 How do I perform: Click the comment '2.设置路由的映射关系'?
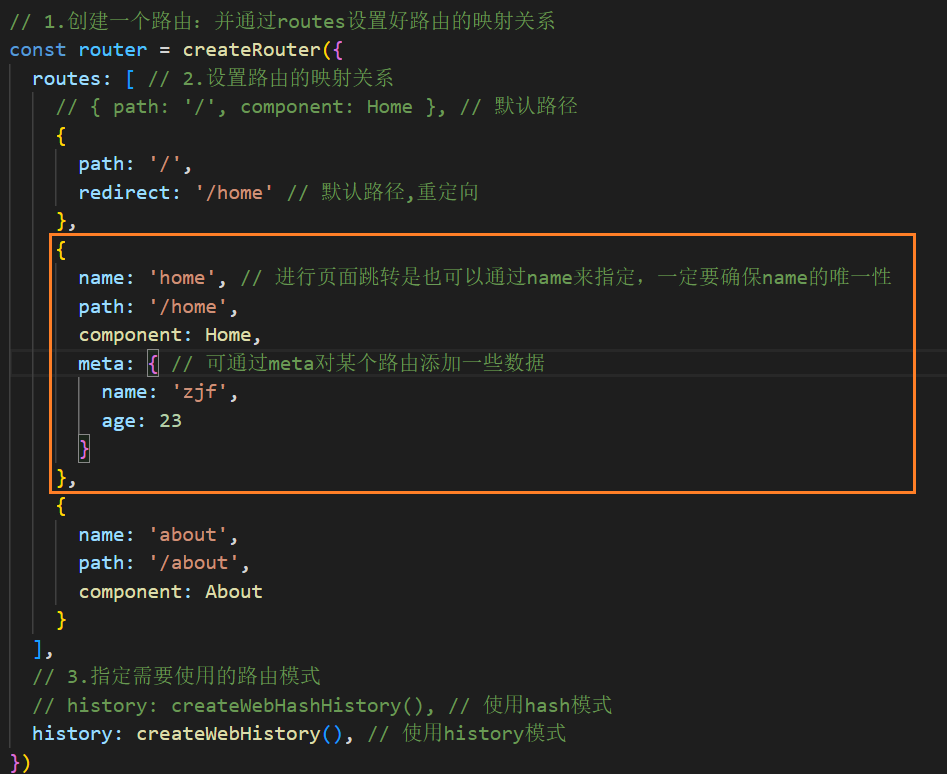click(x=288, y=78)
